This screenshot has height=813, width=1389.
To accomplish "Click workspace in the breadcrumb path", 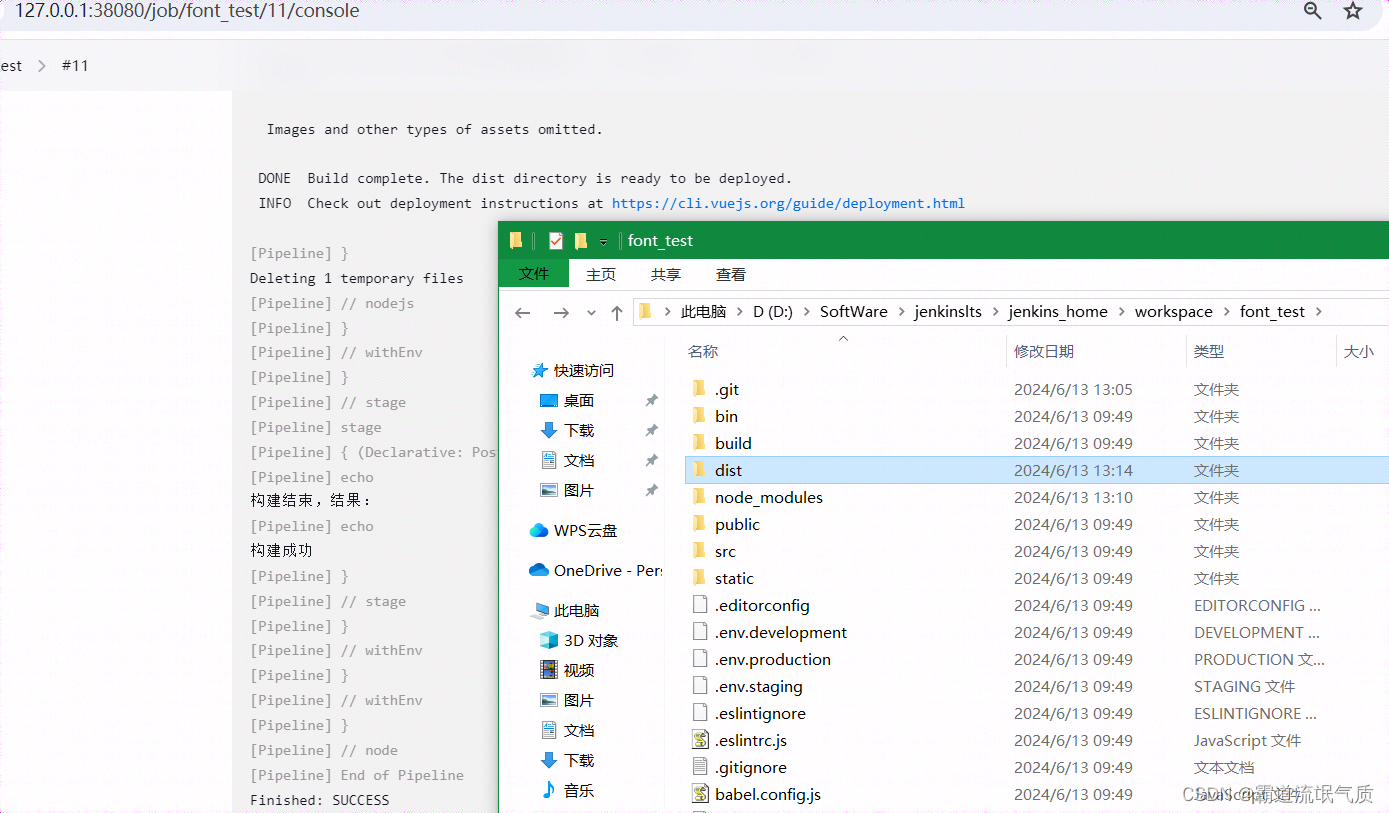I will point(1173,311).
